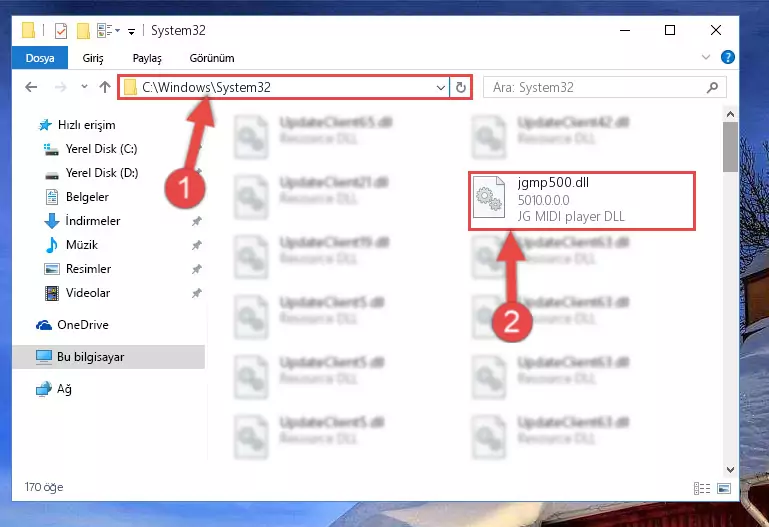Click the pin icon beside İndirmeler
Viewport: 769px width, 527px height.
coord(197,221)
